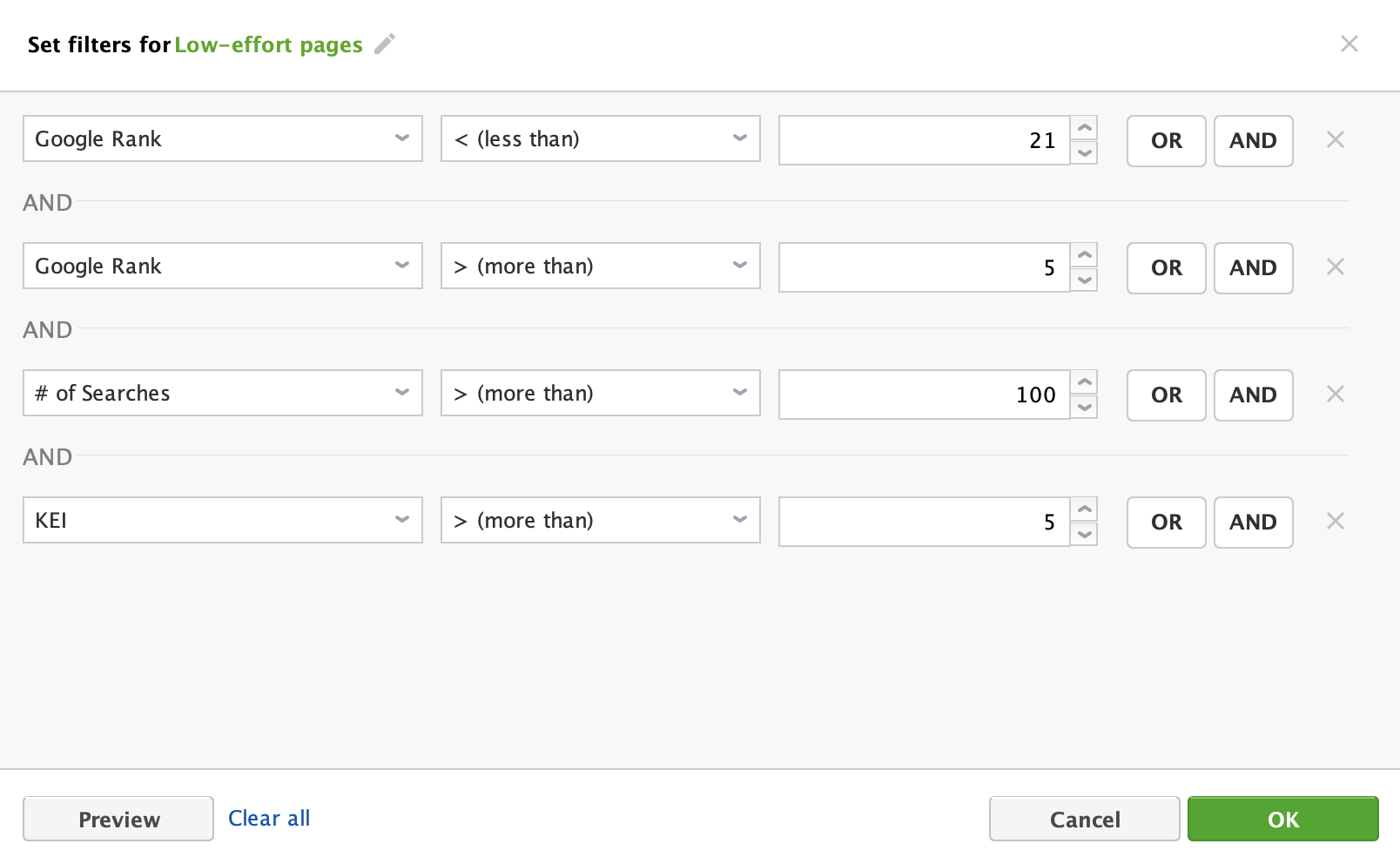
Task: Increase the value 21 with up arrow
Action: [1084, 128]
